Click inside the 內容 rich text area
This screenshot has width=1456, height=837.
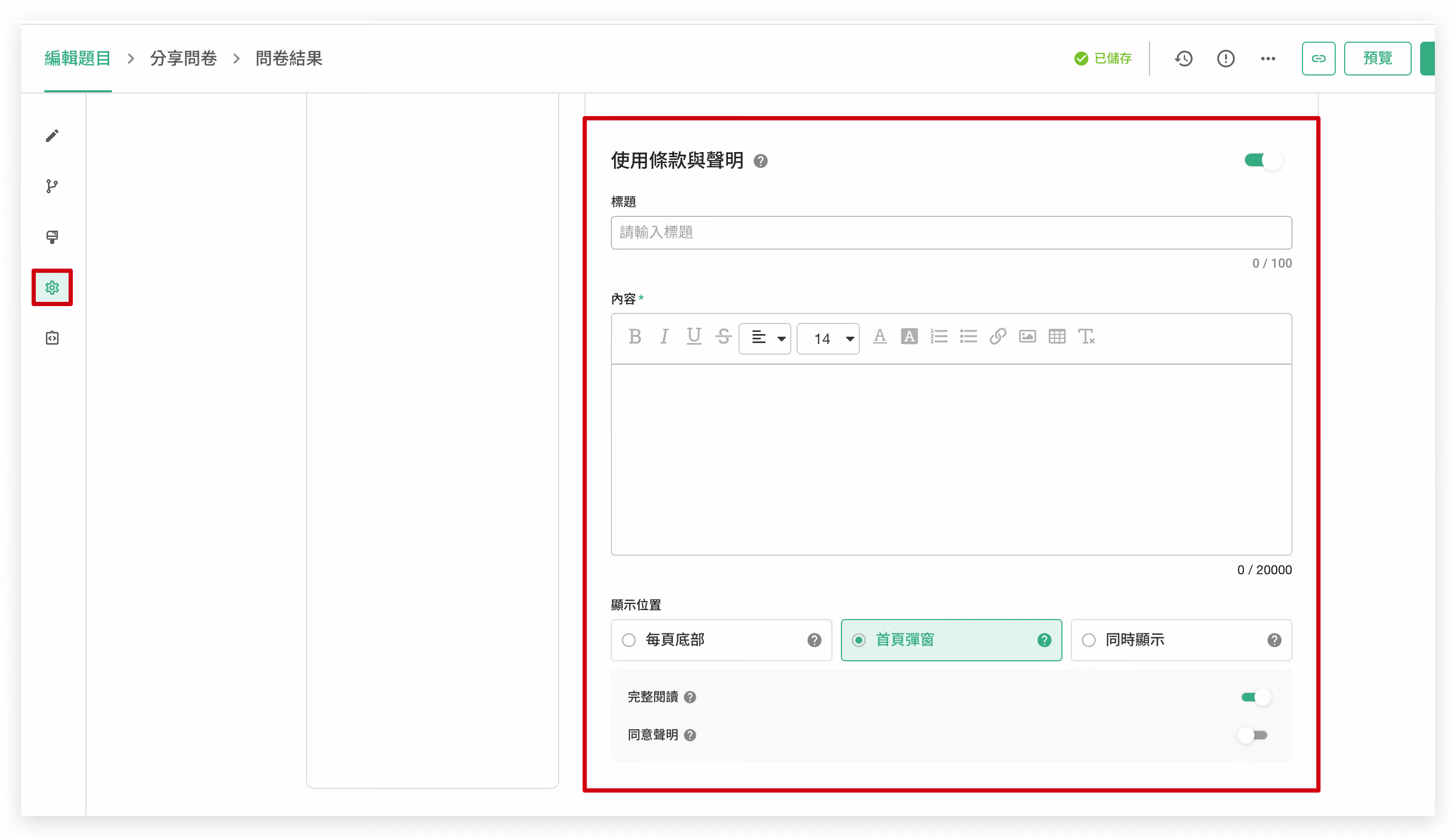951,459
